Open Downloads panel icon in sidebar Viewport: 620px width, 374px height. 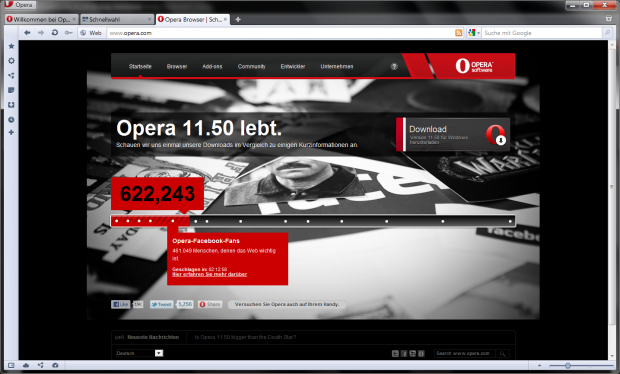pos(11,105)
